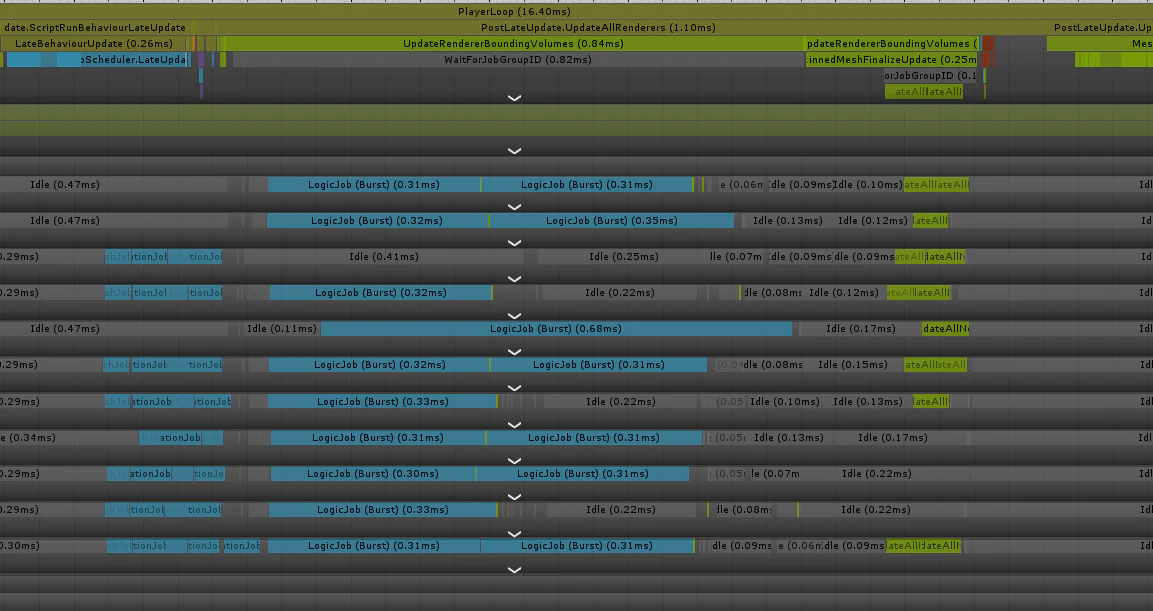The height and width of the screenshot is (611, 1153).
Task: Expand the chevron under the Idle (0.41ms) row
Action: pyautogui.click(x=515, y=279)
